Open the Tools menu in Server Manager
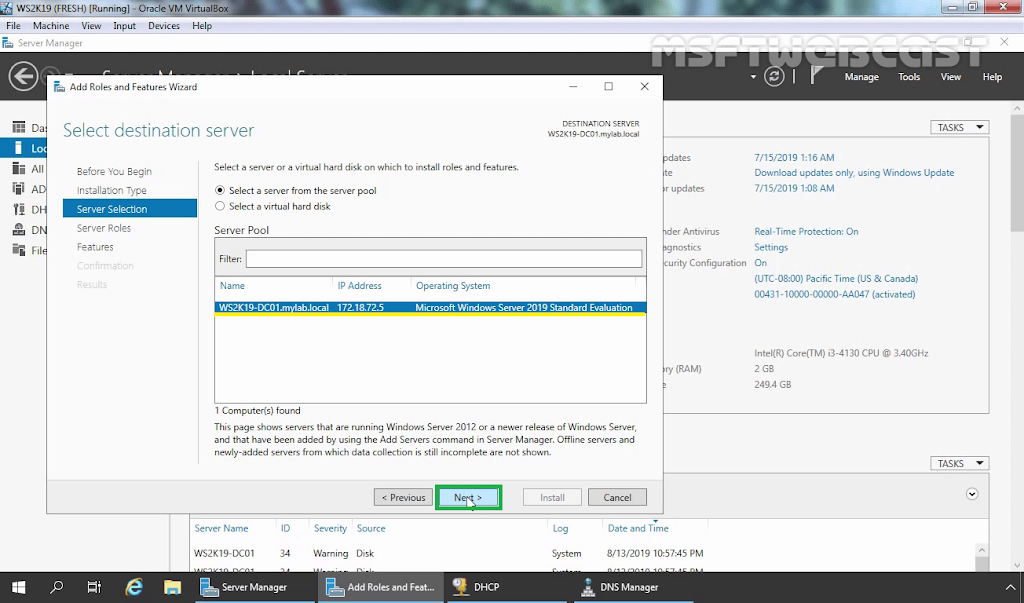The image size is (1024, 603). click(909, 76)
